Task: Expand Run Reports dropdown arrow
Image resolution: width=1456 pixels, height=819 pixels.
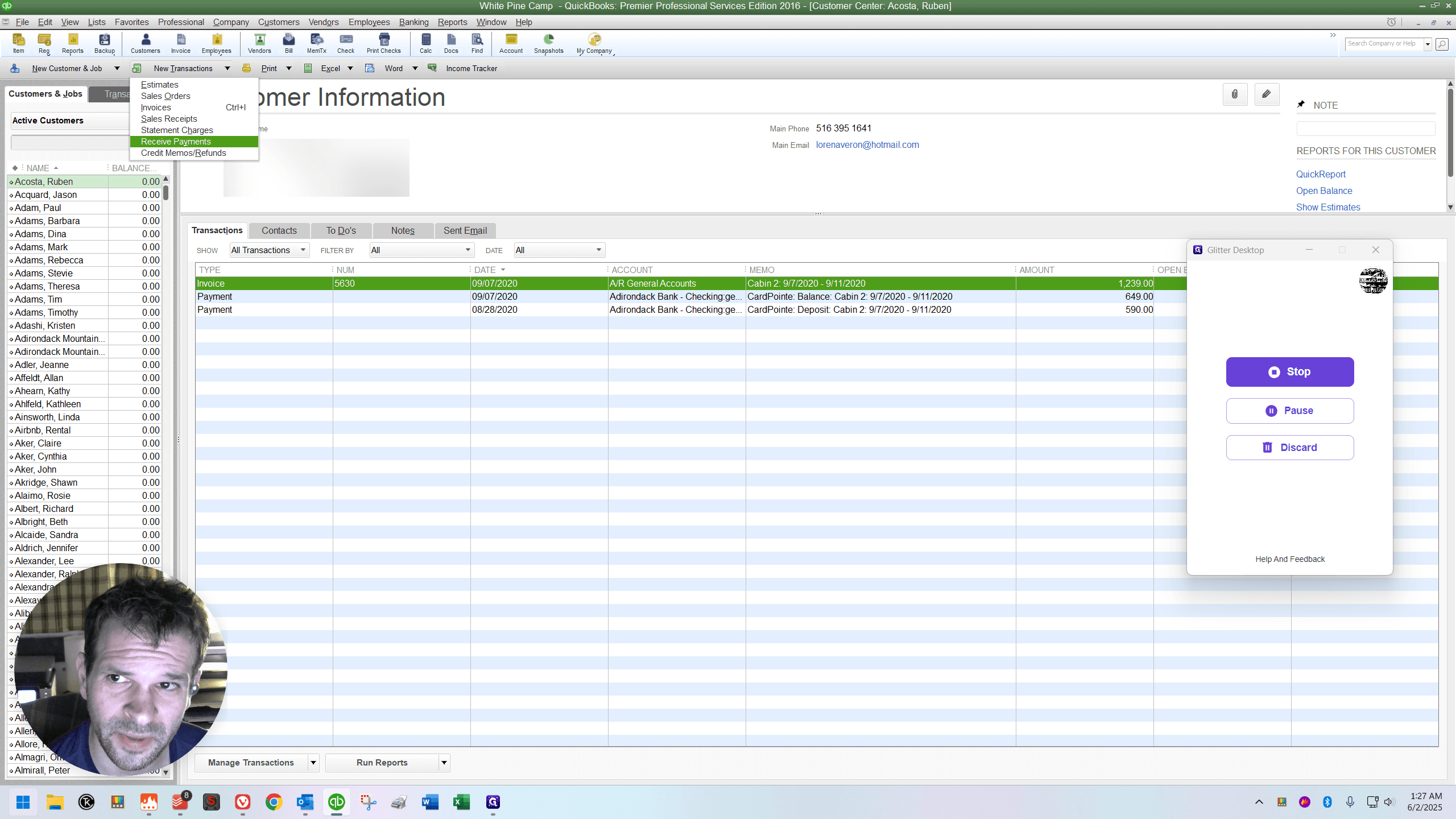Action: coord(444,763)
